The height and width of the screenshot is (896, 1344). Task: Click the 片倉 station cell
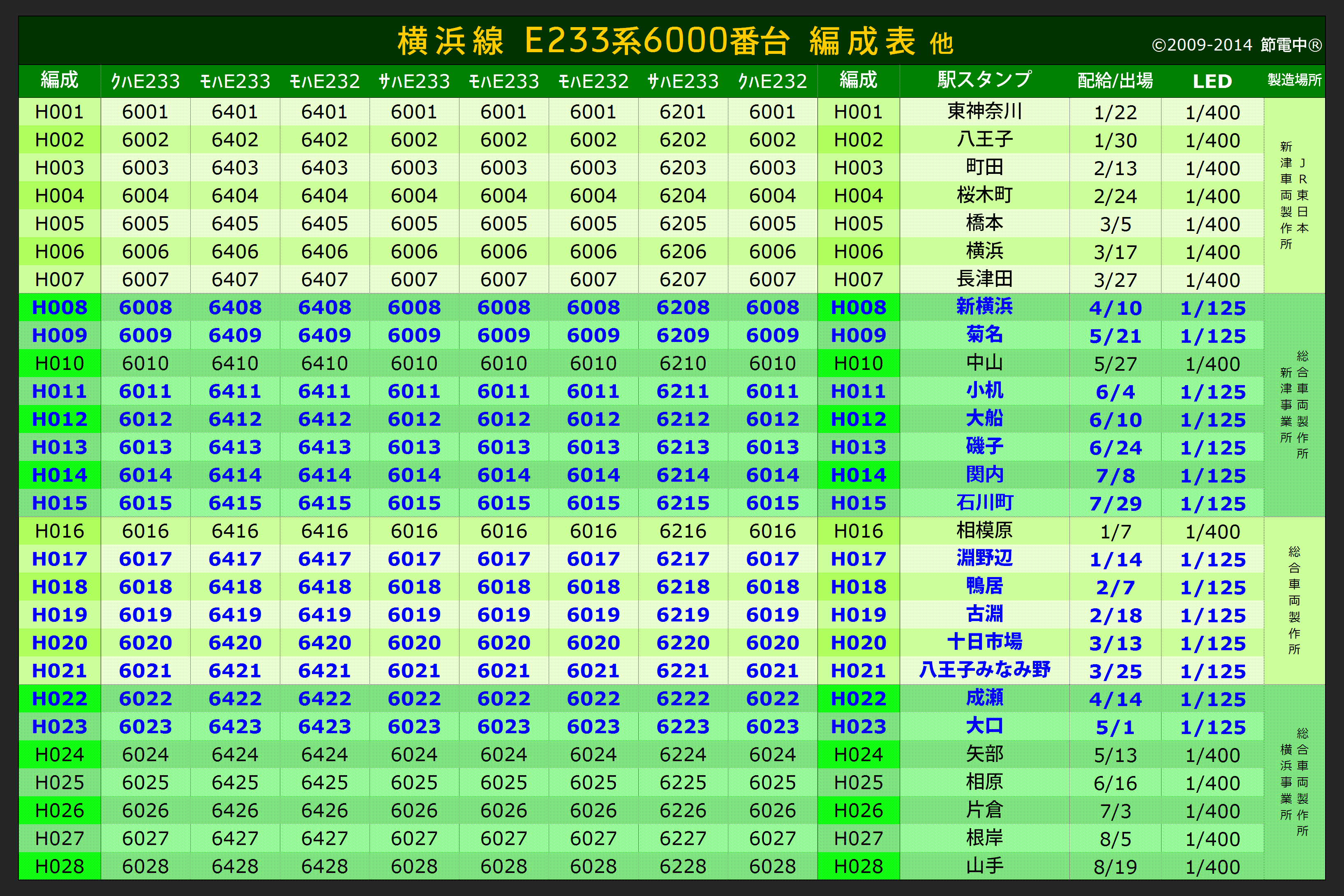tap(984, 810)
